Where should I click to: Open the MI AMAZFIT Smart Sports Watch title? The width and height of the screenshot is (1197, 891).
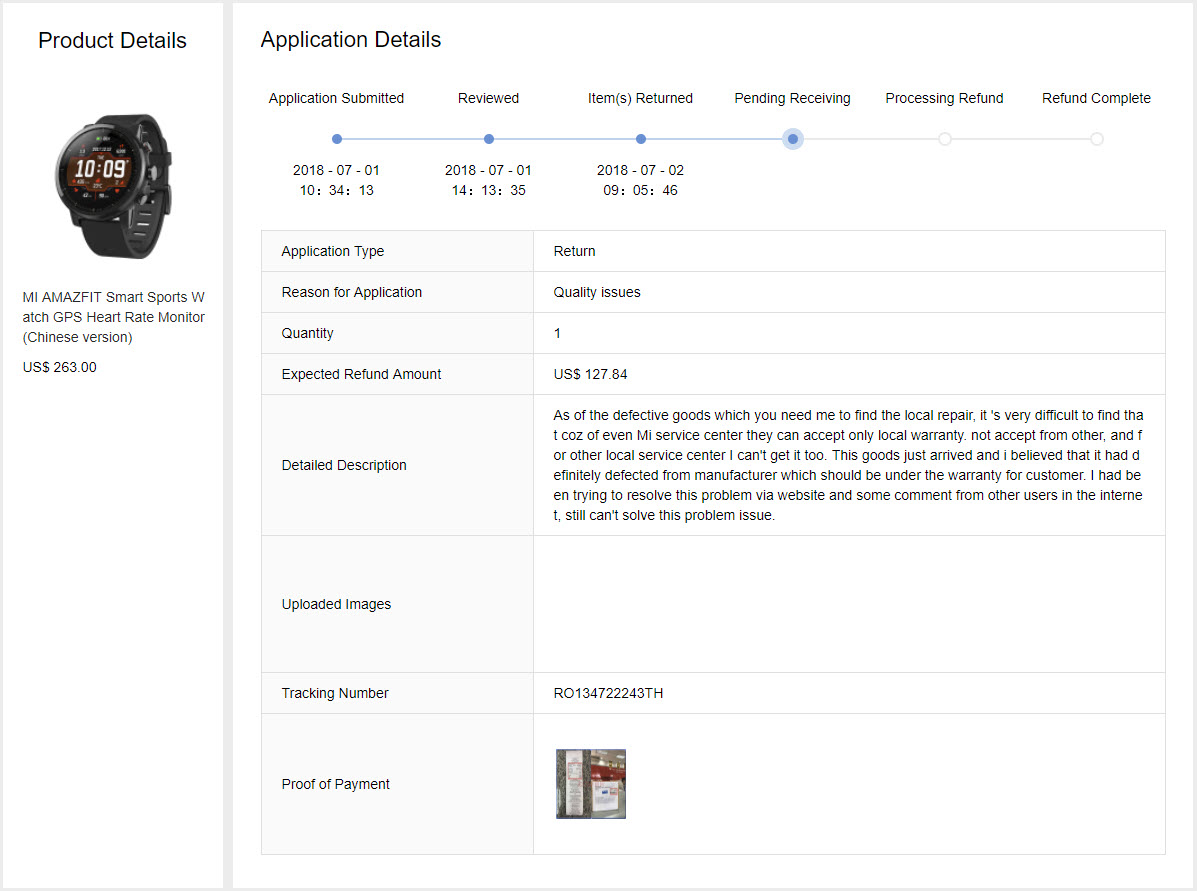(113, 317)
